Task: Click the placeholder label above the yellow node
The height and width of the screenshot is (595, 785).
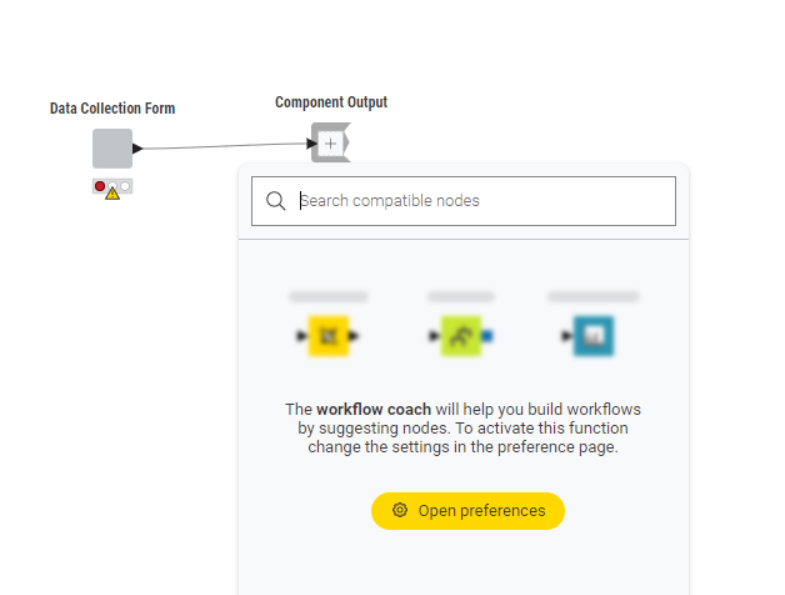Action: (x=328, y=296)
